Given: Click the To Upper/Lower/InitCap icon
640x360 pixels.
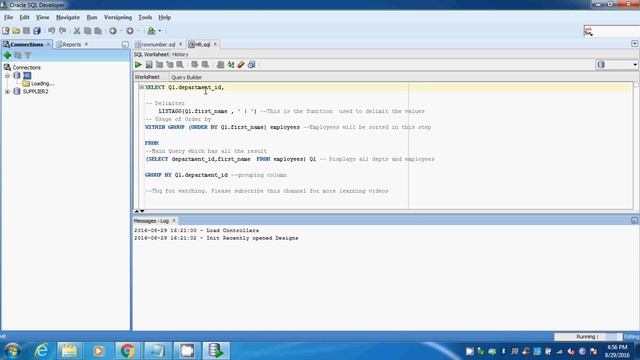Looking at the screenshot, I should click(231, 64).
